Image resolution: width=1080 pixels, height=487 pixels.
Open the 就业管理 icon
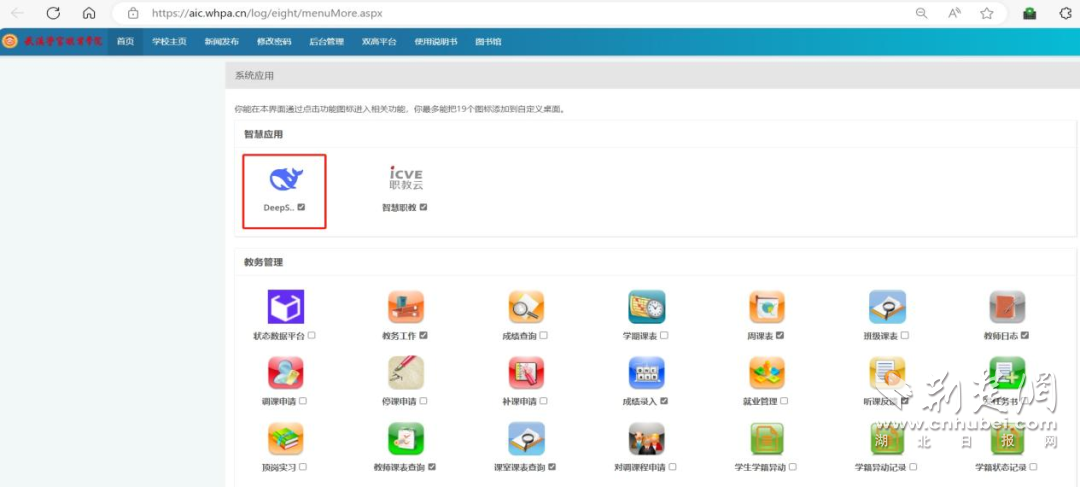click(x=766, y=373)
